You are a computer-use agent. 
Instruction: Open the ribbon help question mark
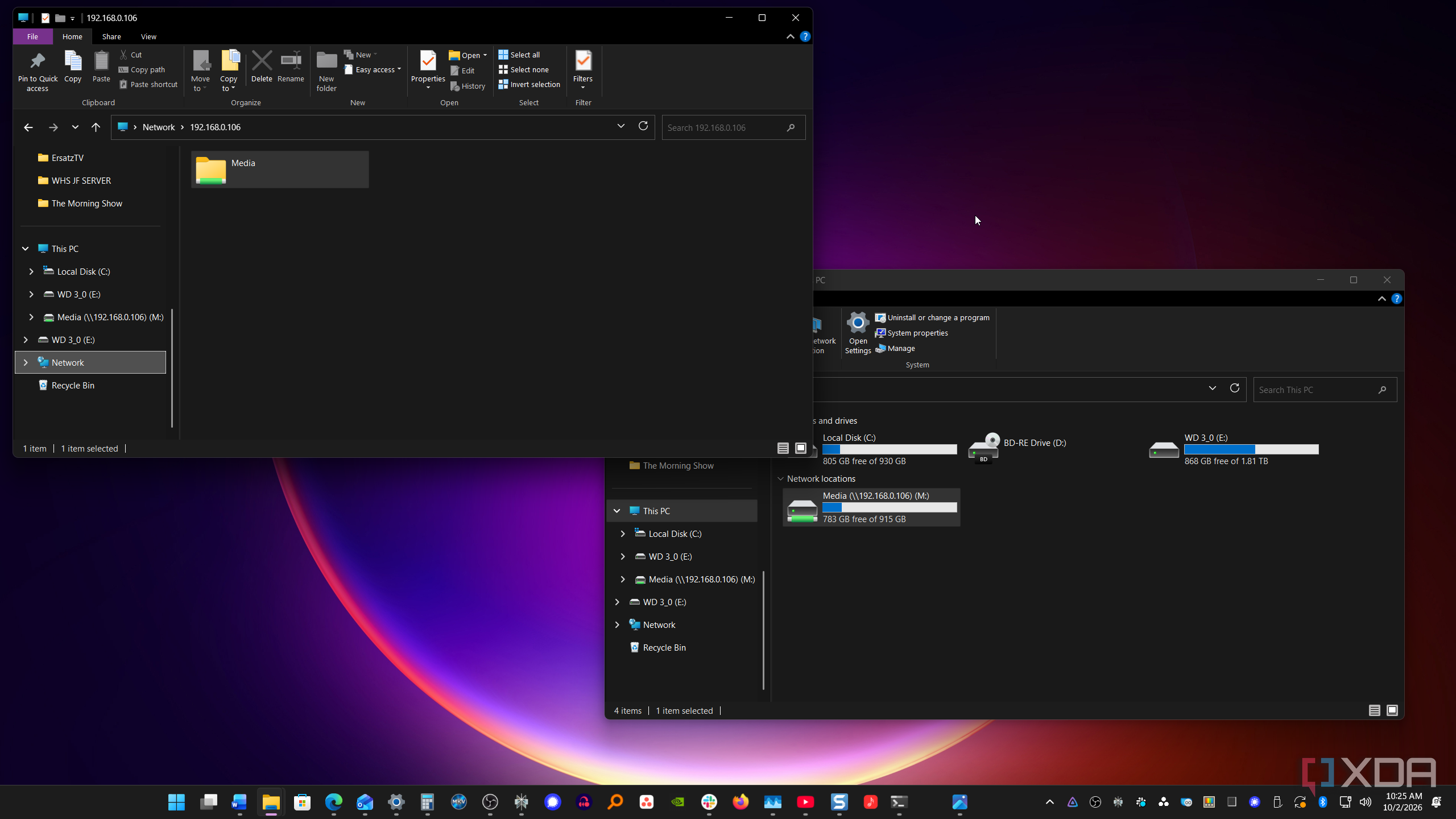(x=805, y=36)
